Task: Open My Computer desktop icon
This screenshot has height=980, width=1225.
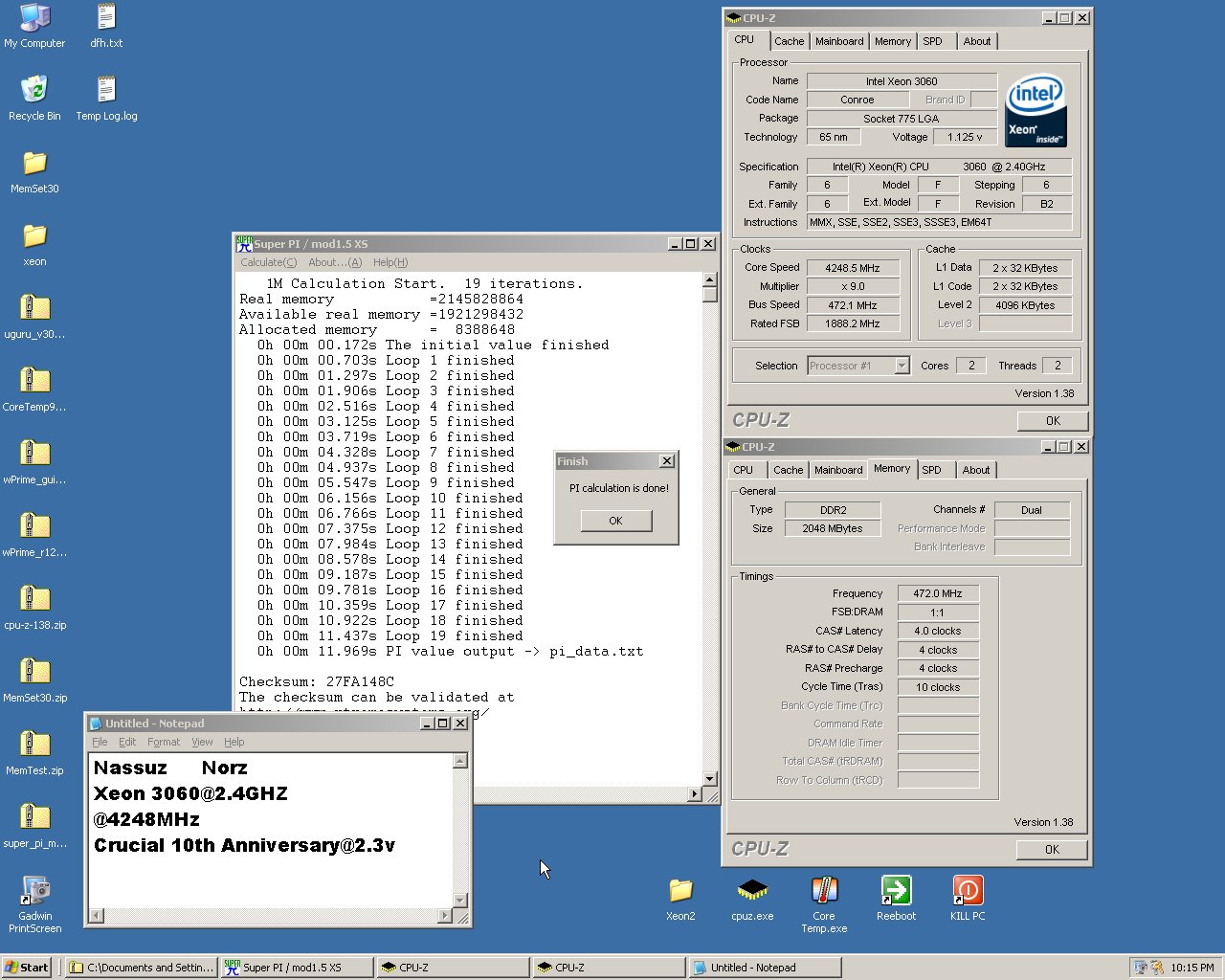Action: click(x=34, y=26)
